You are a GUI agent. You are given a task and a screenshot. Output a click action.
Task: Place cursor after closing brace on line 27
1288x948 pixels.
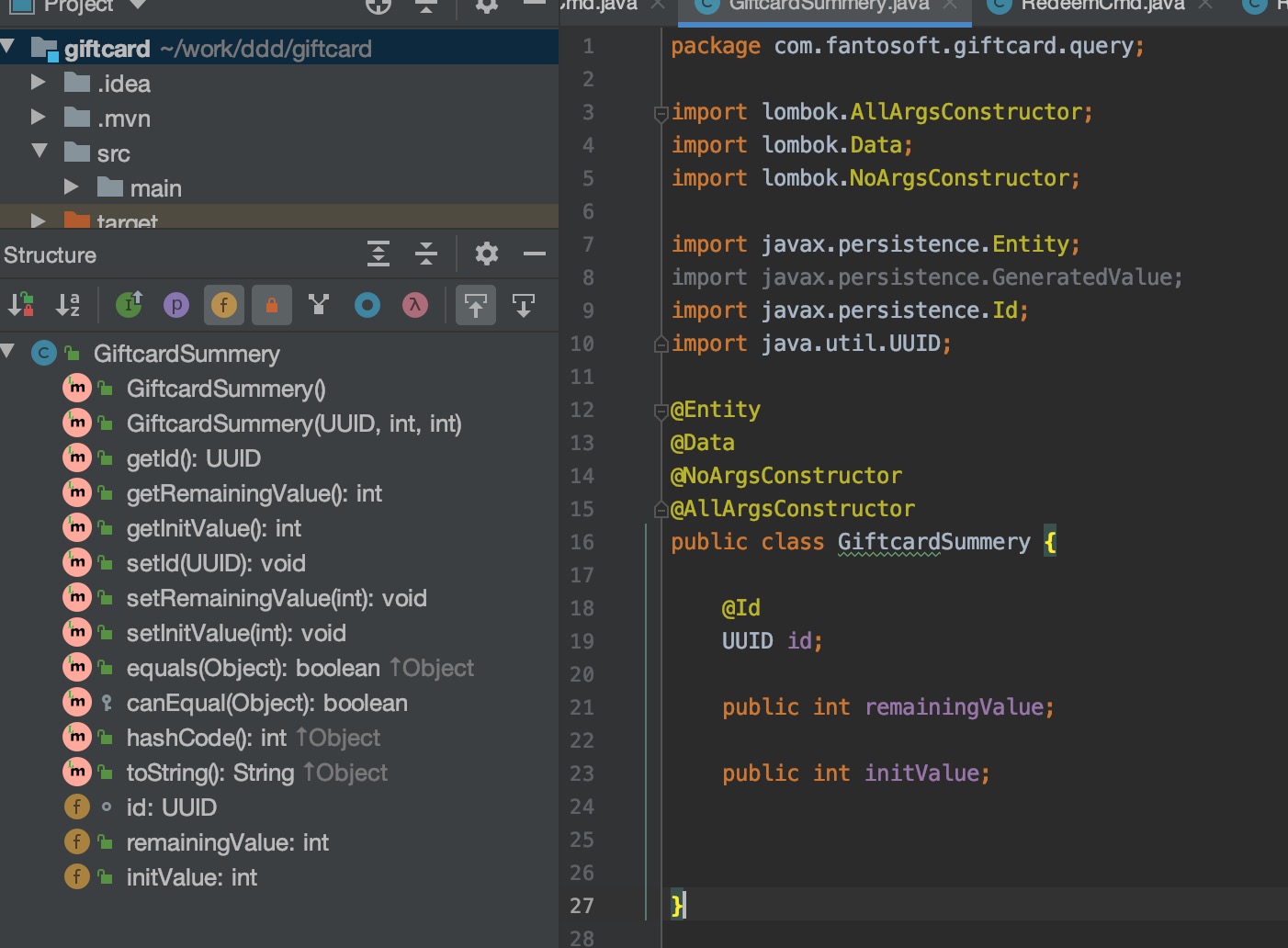(685, 906)
